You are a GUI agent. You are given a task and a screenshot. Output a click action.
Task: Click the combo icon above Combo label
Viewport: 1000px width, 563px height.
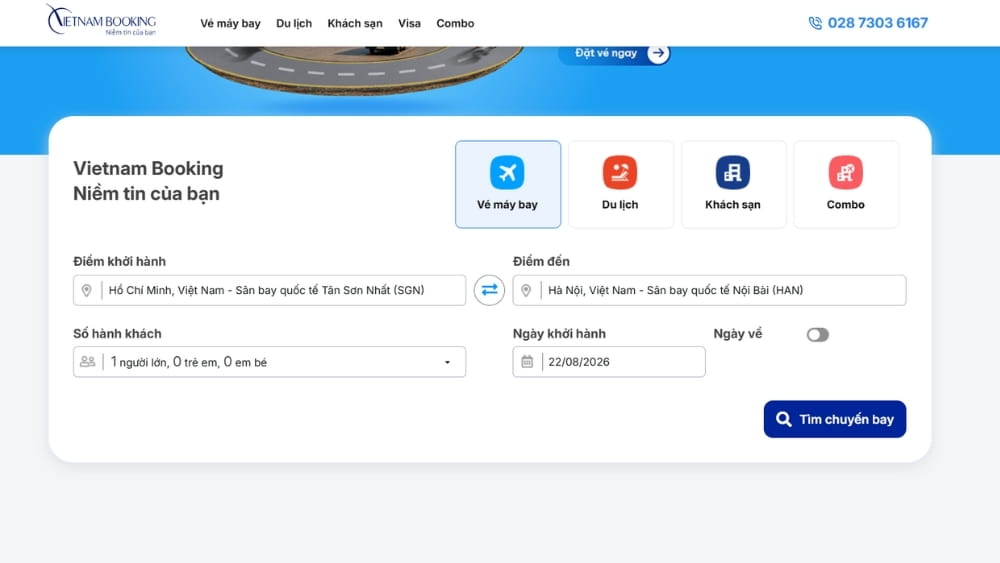pos(846,172)
